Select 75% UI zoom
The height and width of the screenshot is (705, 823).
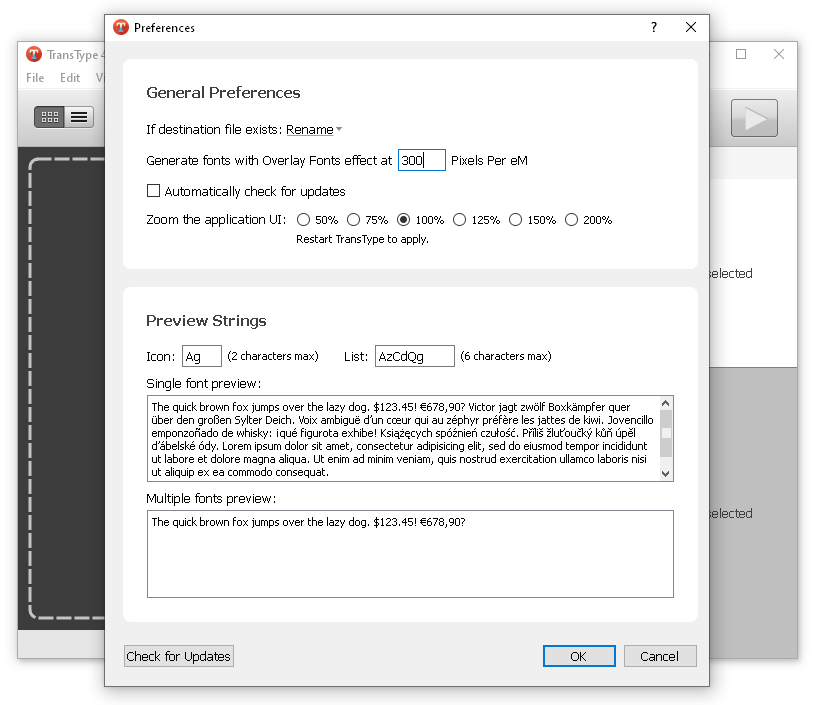click(354, 220)
